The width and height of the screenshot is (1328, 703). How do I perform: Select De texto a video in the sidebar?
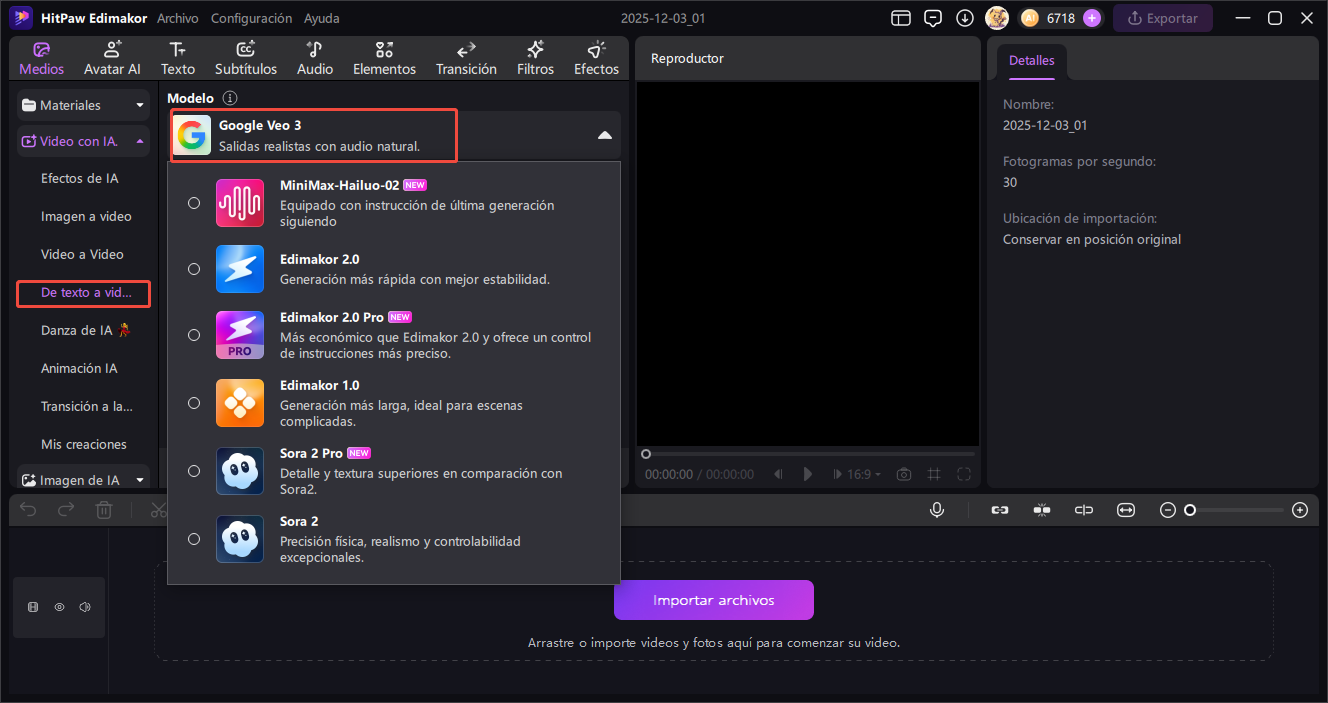click(x=83, y=293)
